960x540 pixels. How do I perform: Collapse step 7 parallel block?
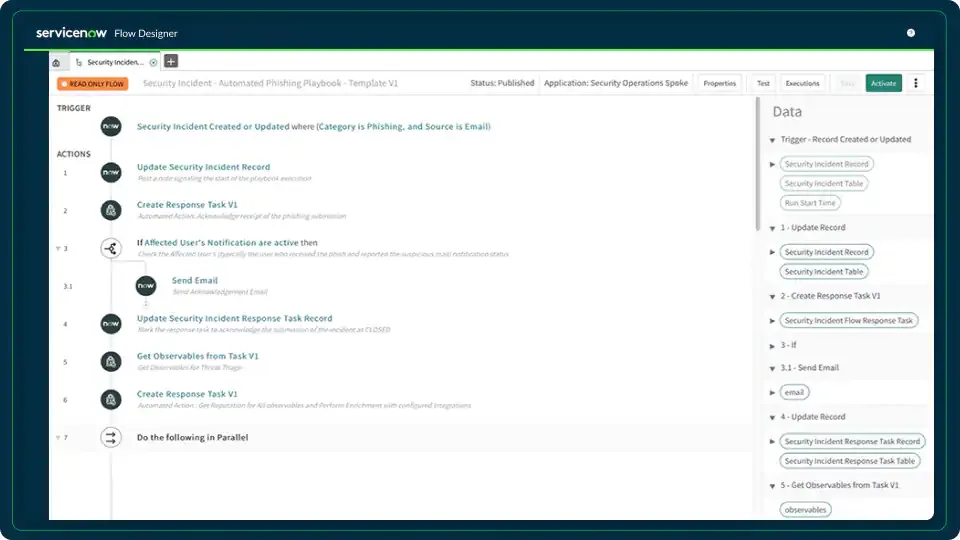(x=58, y=438)
